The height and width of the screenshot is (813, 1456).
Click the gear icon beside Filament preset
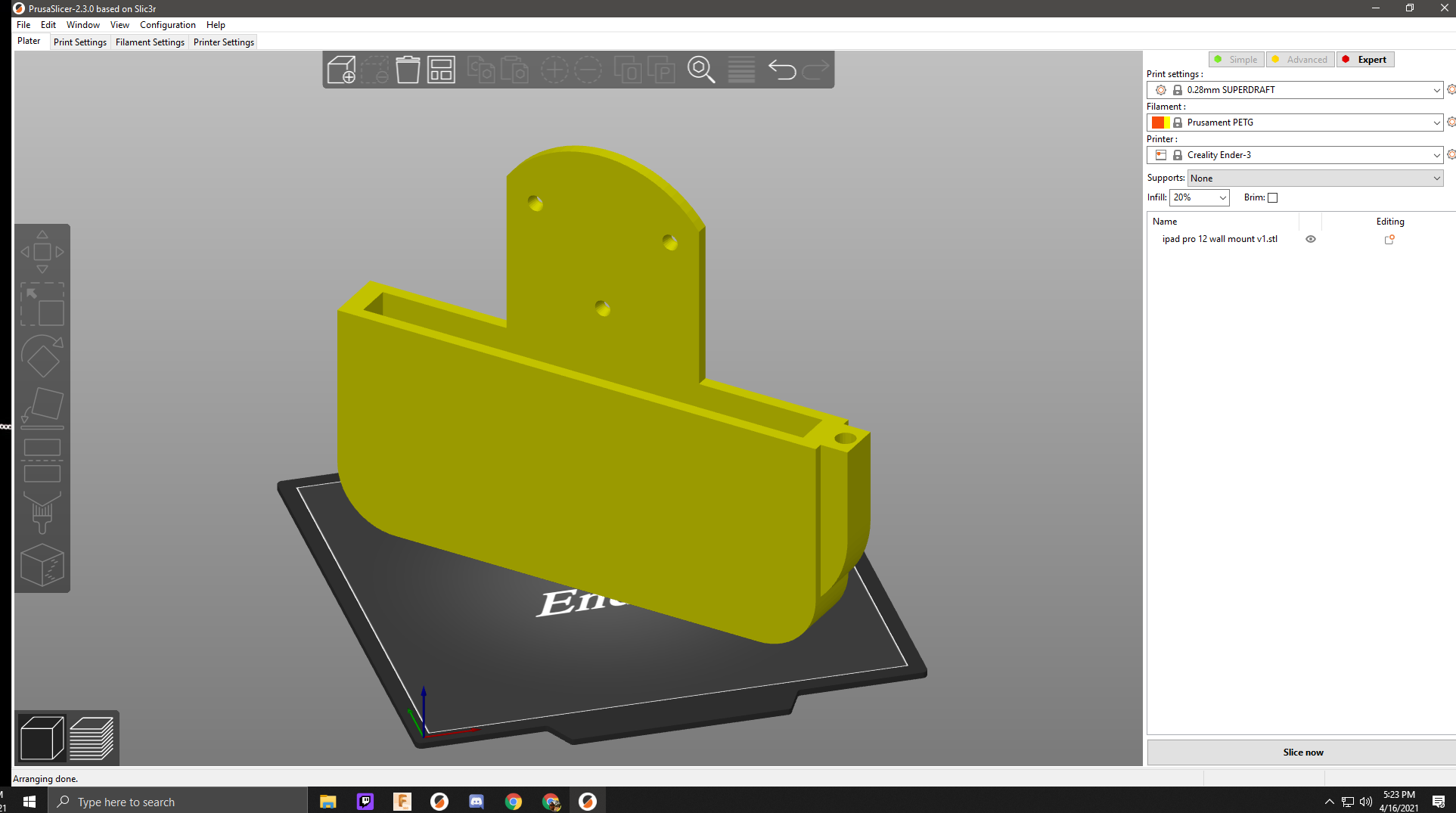click(1451, 122)
